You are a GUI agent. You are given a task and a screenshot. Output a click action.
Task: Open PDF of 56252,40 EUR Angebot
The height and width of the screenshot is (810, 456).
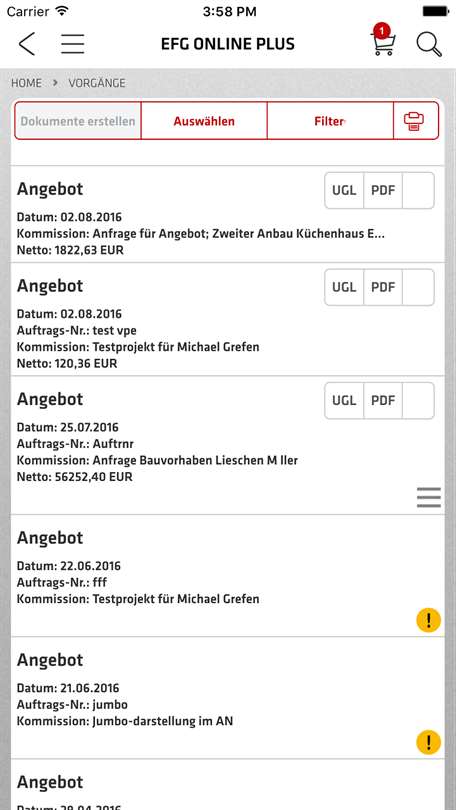(x=383, y=400)
